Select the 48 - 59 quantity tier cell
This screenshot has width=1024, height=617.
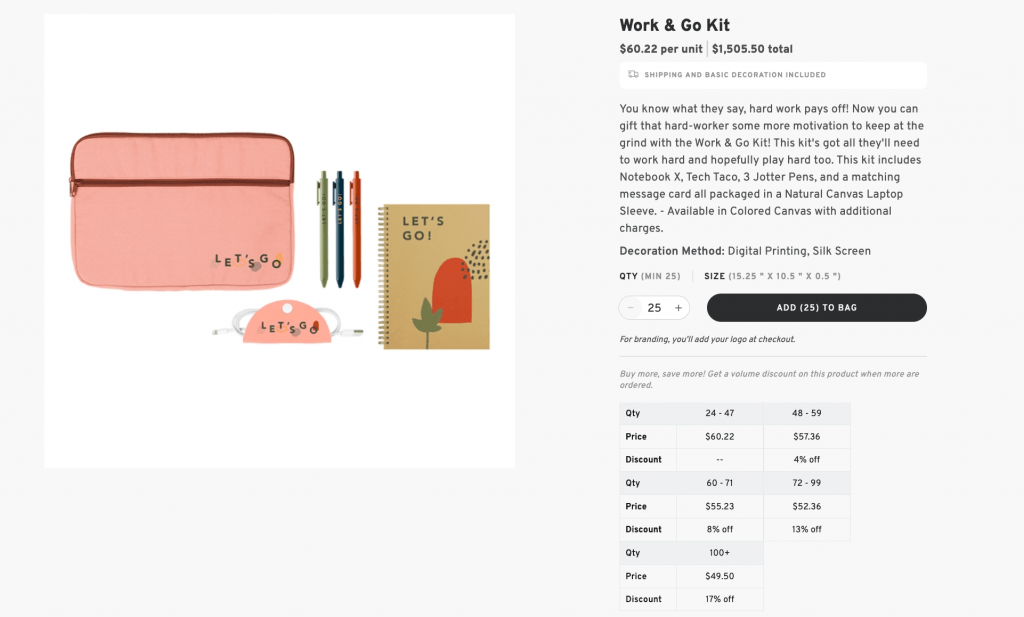pos(807,413)
